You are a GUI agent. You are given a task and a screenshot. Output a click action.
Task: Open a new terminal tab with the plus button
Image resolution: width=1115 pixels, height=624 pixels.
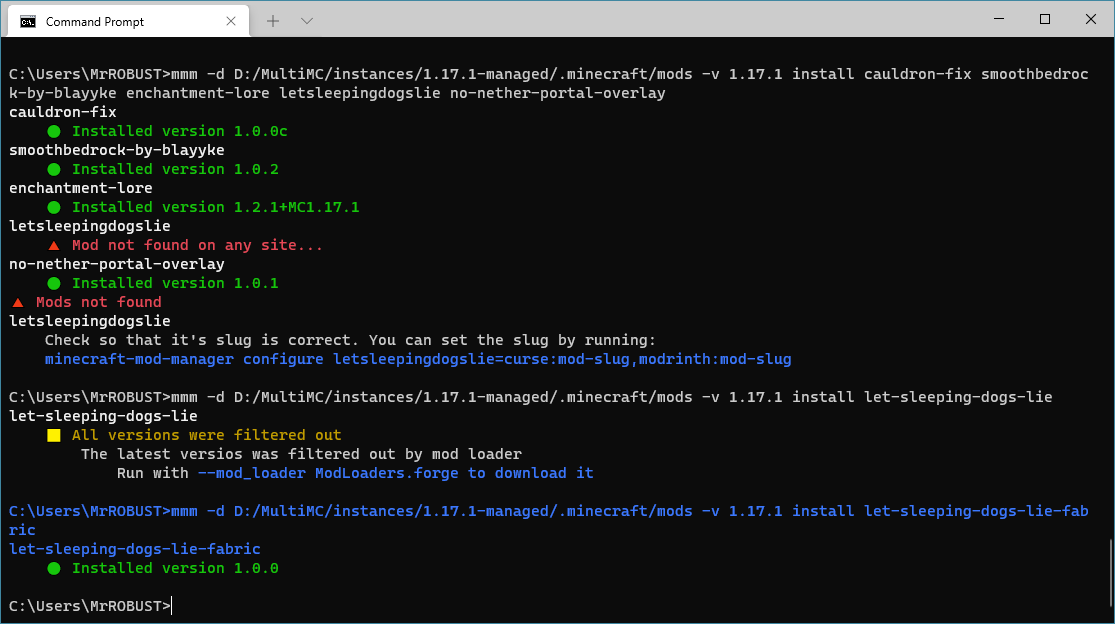click(x=274, y=20)
